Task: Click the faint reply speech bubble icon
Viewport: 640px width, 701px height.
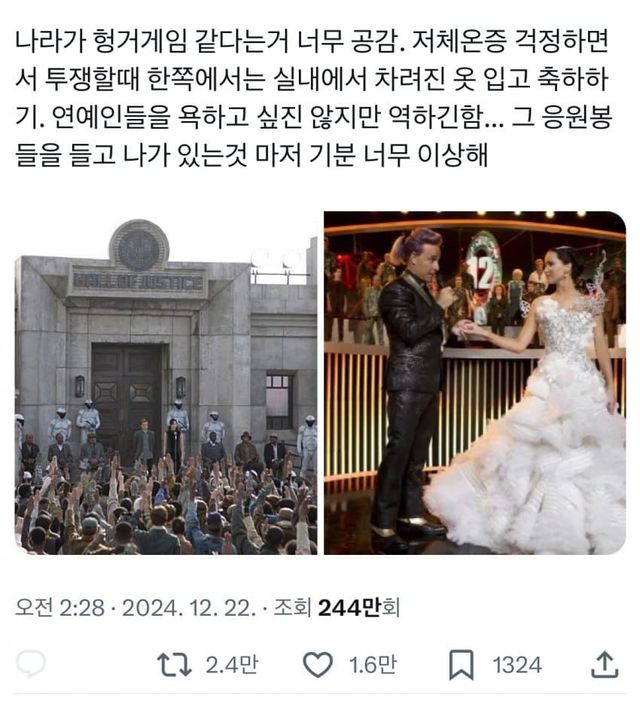Action: point(30,664)
